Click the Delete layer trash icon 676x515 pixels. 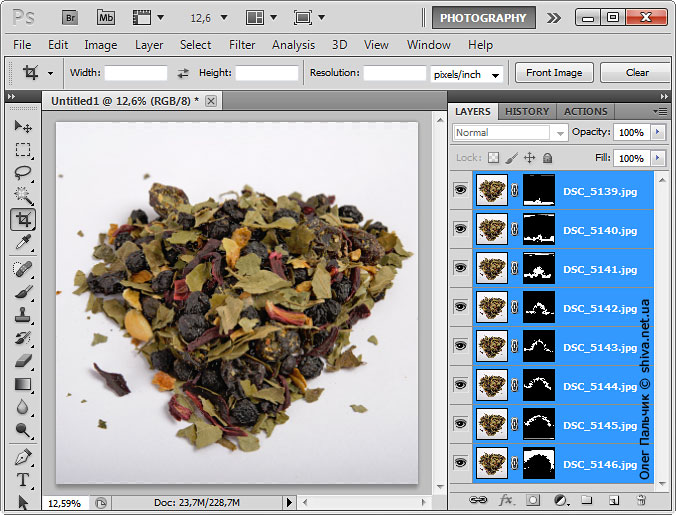point(641,499)
